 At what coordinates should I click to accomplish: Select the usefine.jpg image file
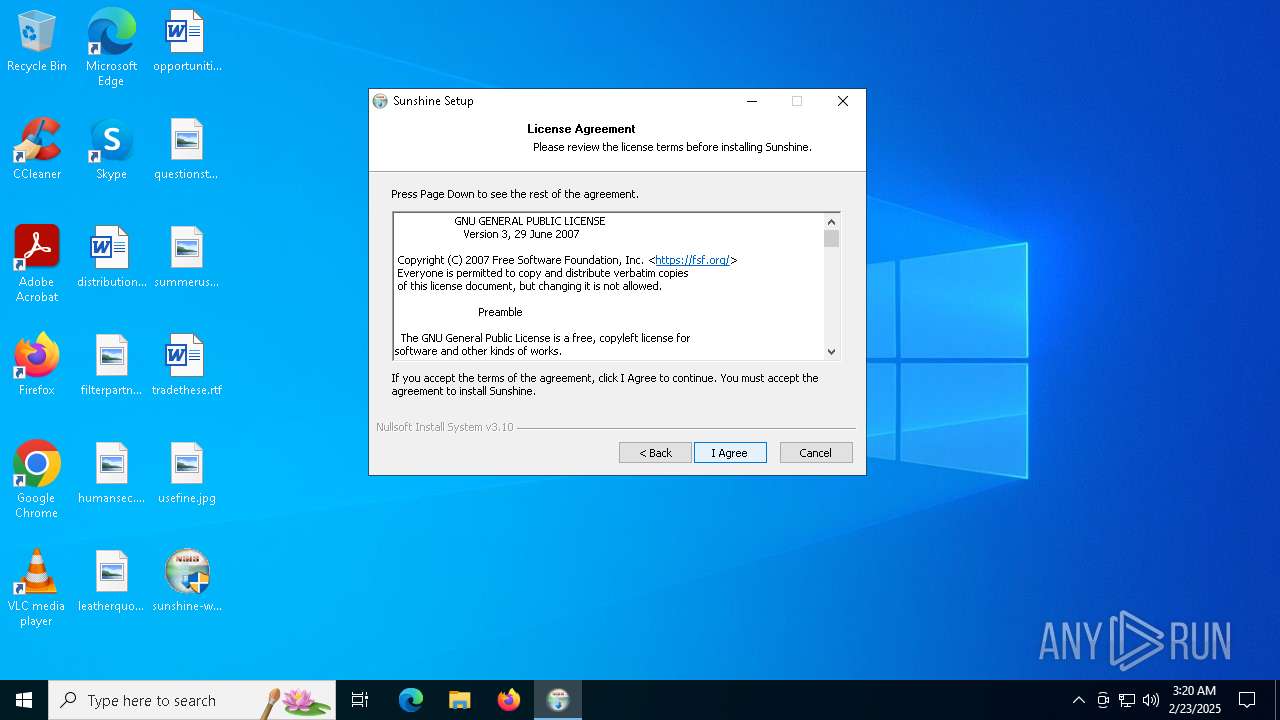tap(187, 473)
